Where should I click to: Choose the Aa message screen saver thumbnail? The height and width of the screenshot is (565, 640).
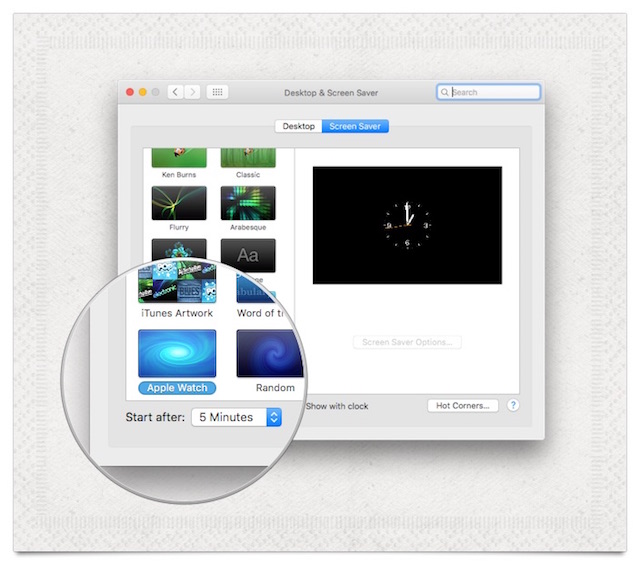tap(248, 256)
